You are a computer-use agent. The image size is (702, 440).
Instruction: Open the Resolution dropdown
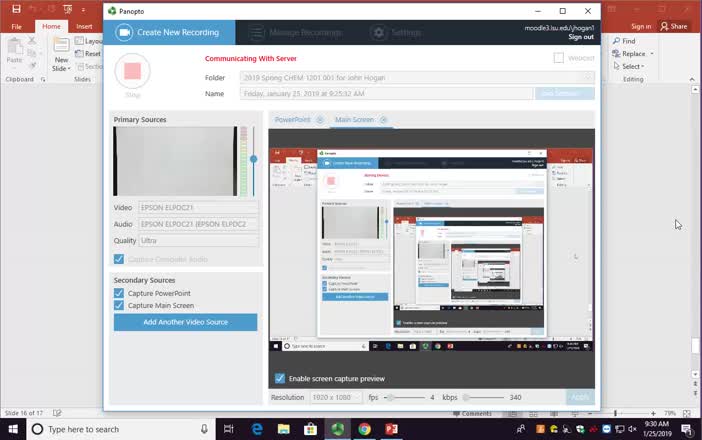335,397
